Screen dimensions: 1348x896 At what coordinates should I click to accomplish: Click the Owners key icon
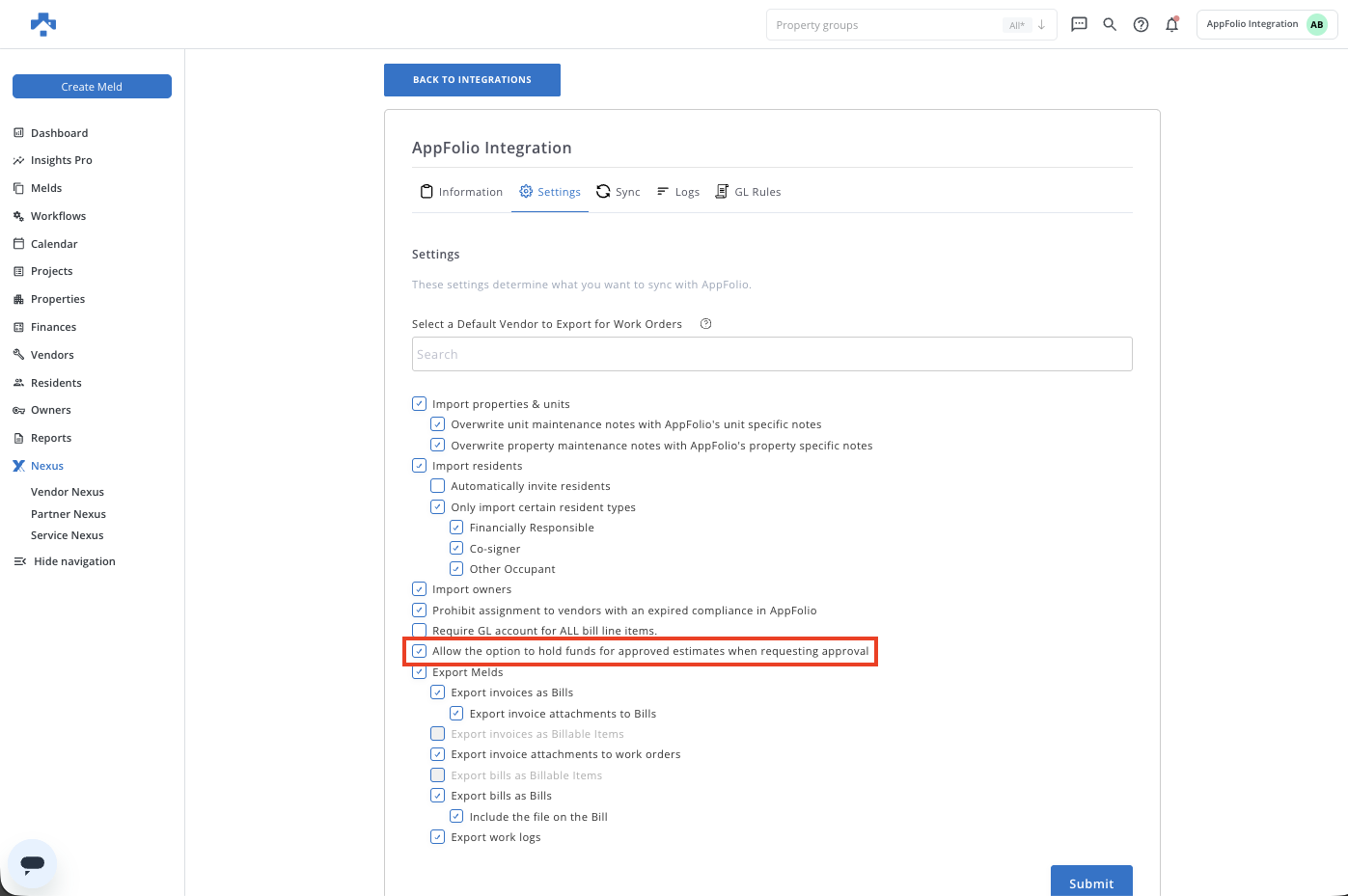coord(18,410)
